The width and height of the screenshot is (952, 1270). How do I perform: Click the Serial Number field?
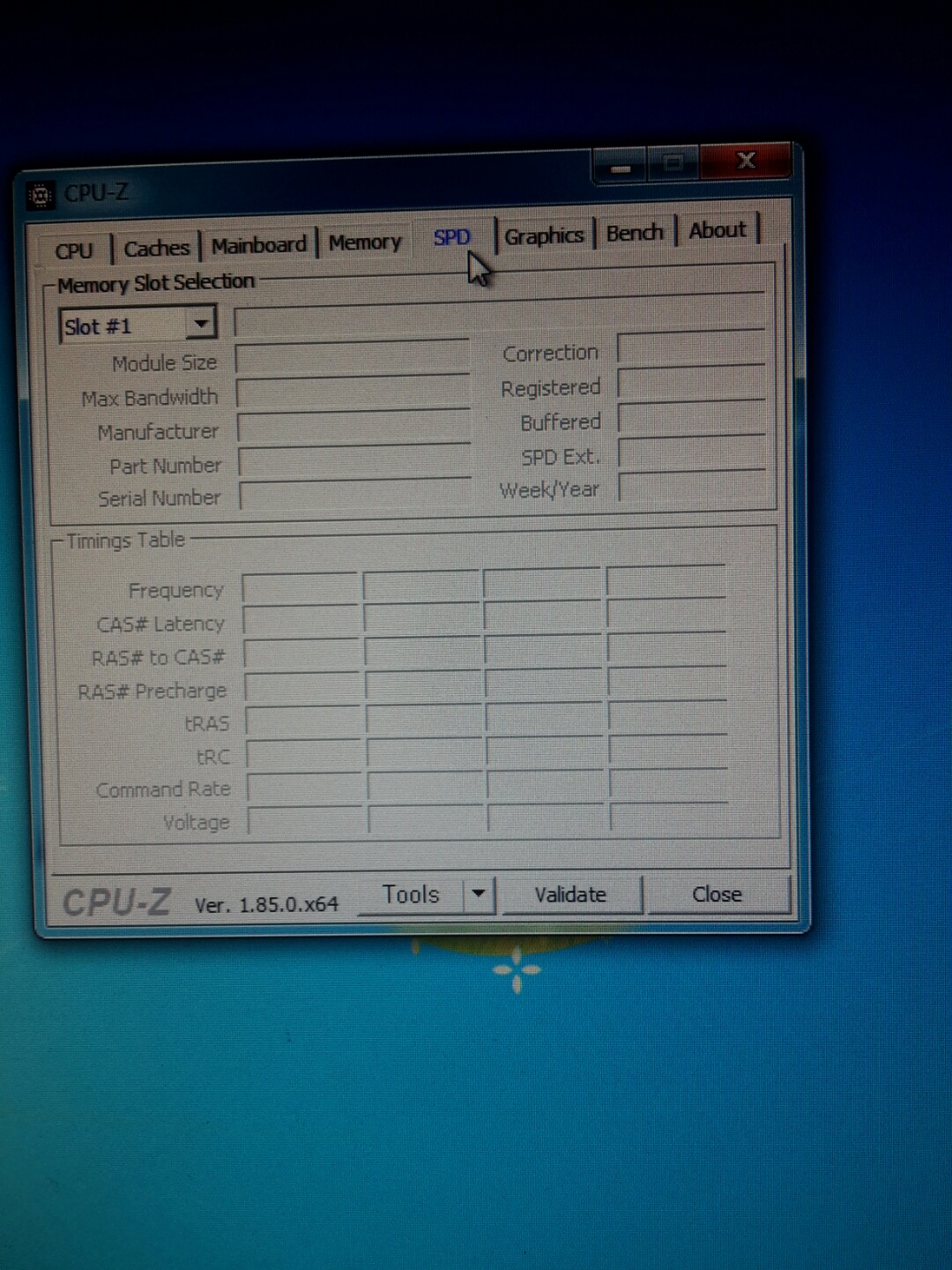[x=356, y=494]
